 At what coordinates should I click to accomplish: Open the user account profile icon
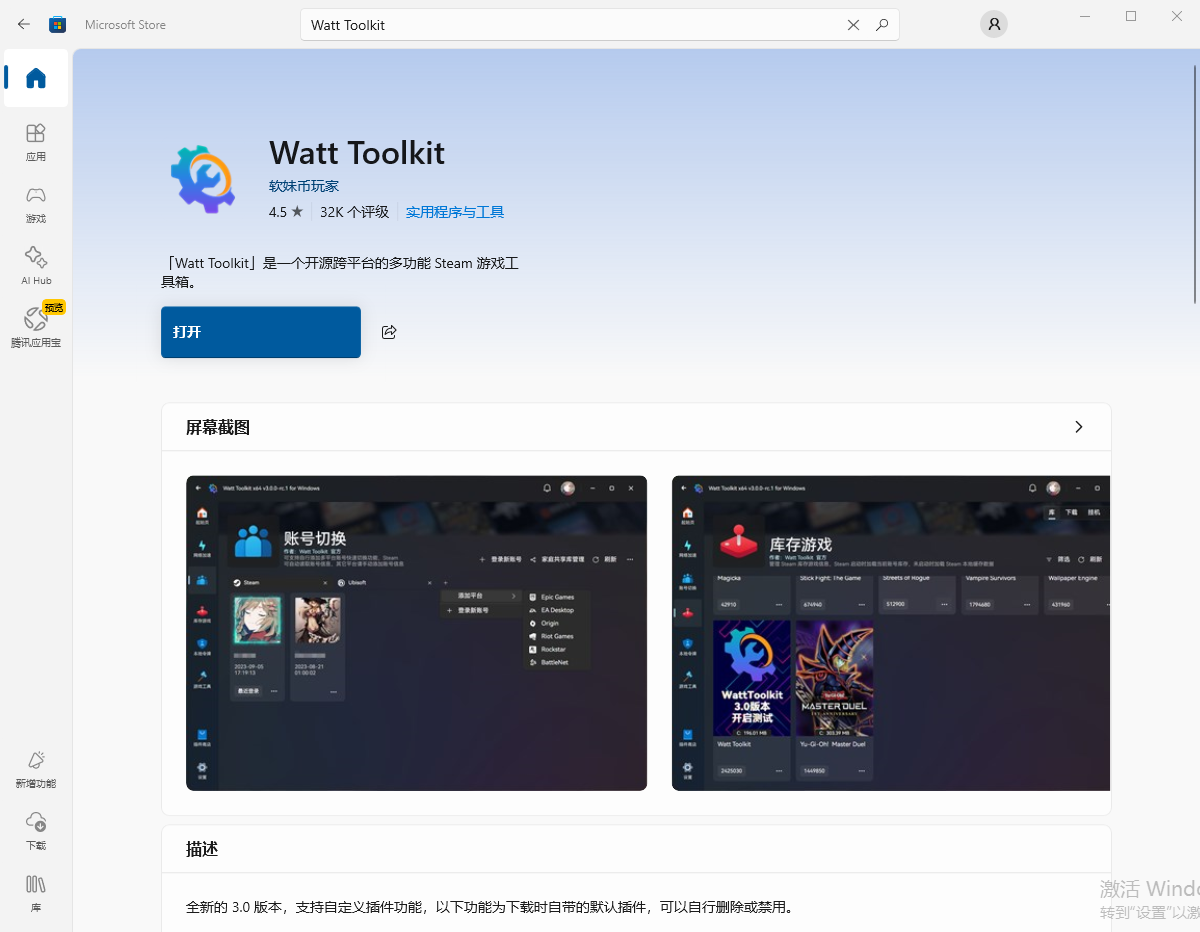pos(993,24)
